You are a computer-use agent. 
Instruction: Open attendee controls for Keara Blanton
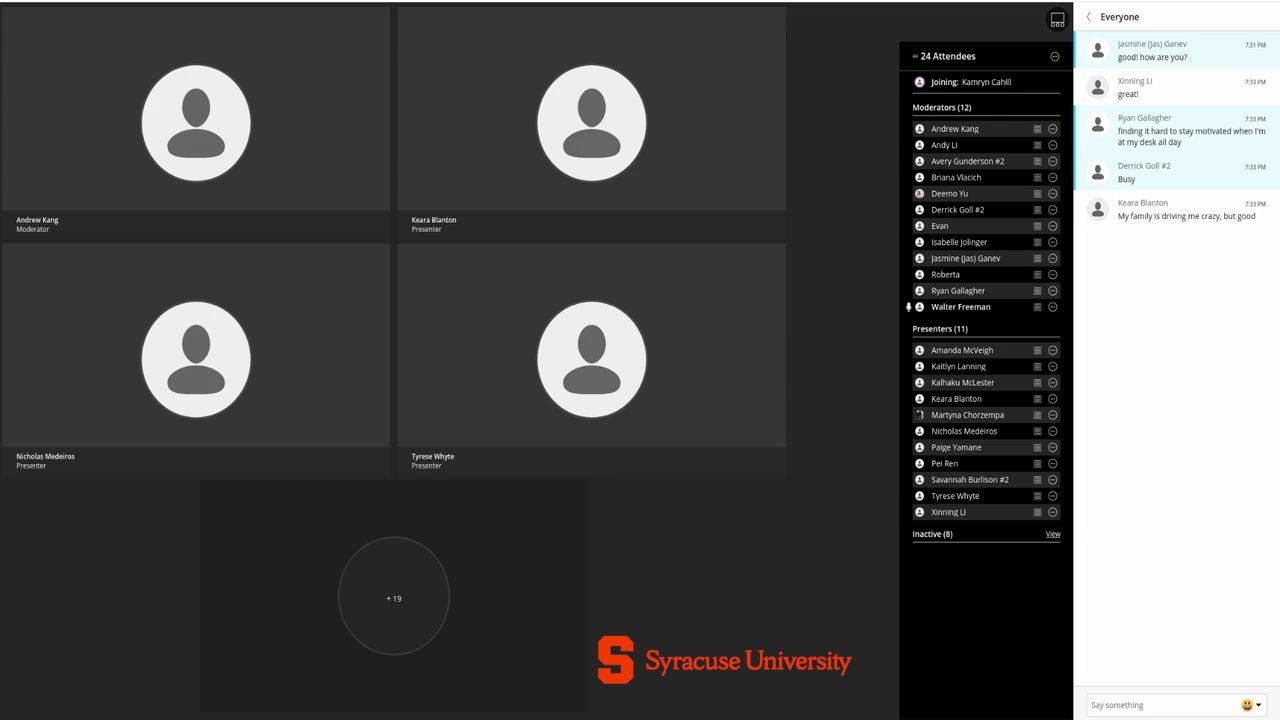[x=1053, y=399]
